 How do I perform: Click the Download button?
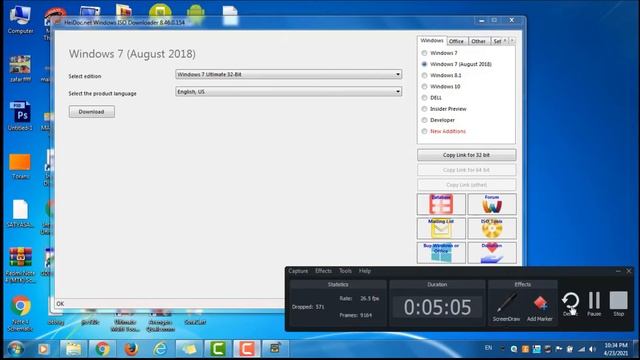click(x=91, y=112)
